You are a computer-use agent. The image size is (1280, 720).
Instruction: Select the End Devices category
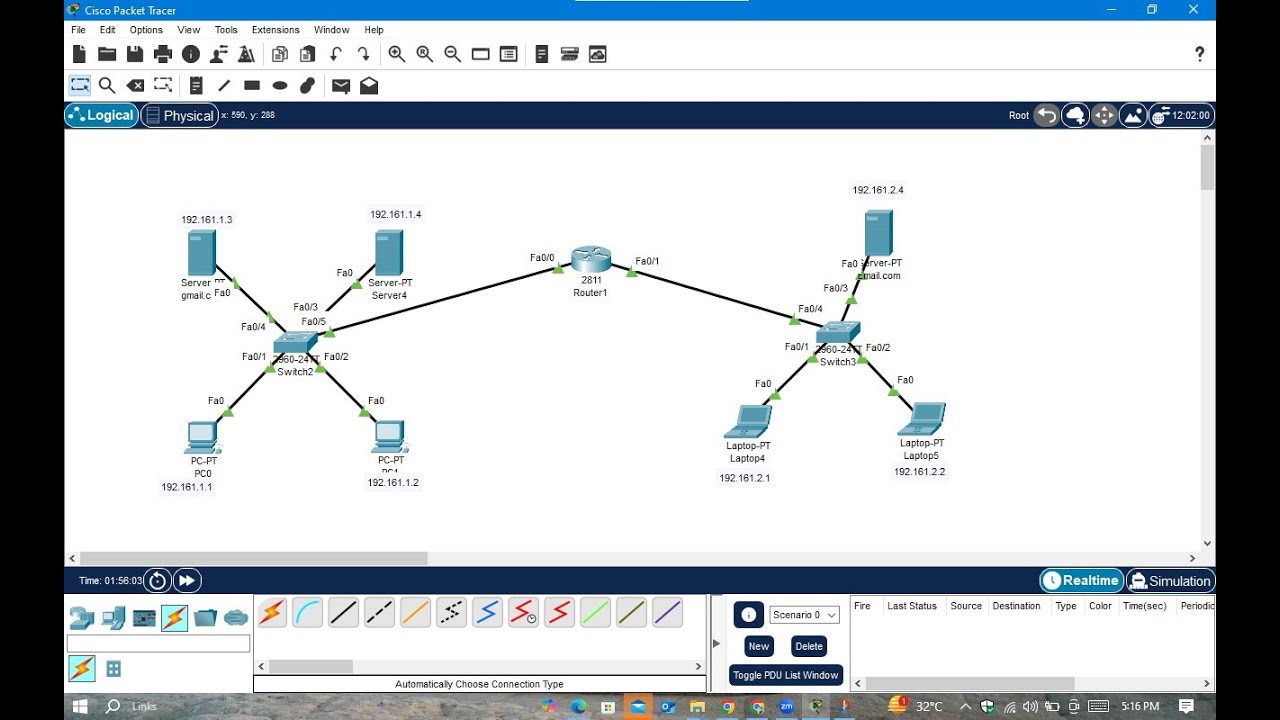click(113, 618)
